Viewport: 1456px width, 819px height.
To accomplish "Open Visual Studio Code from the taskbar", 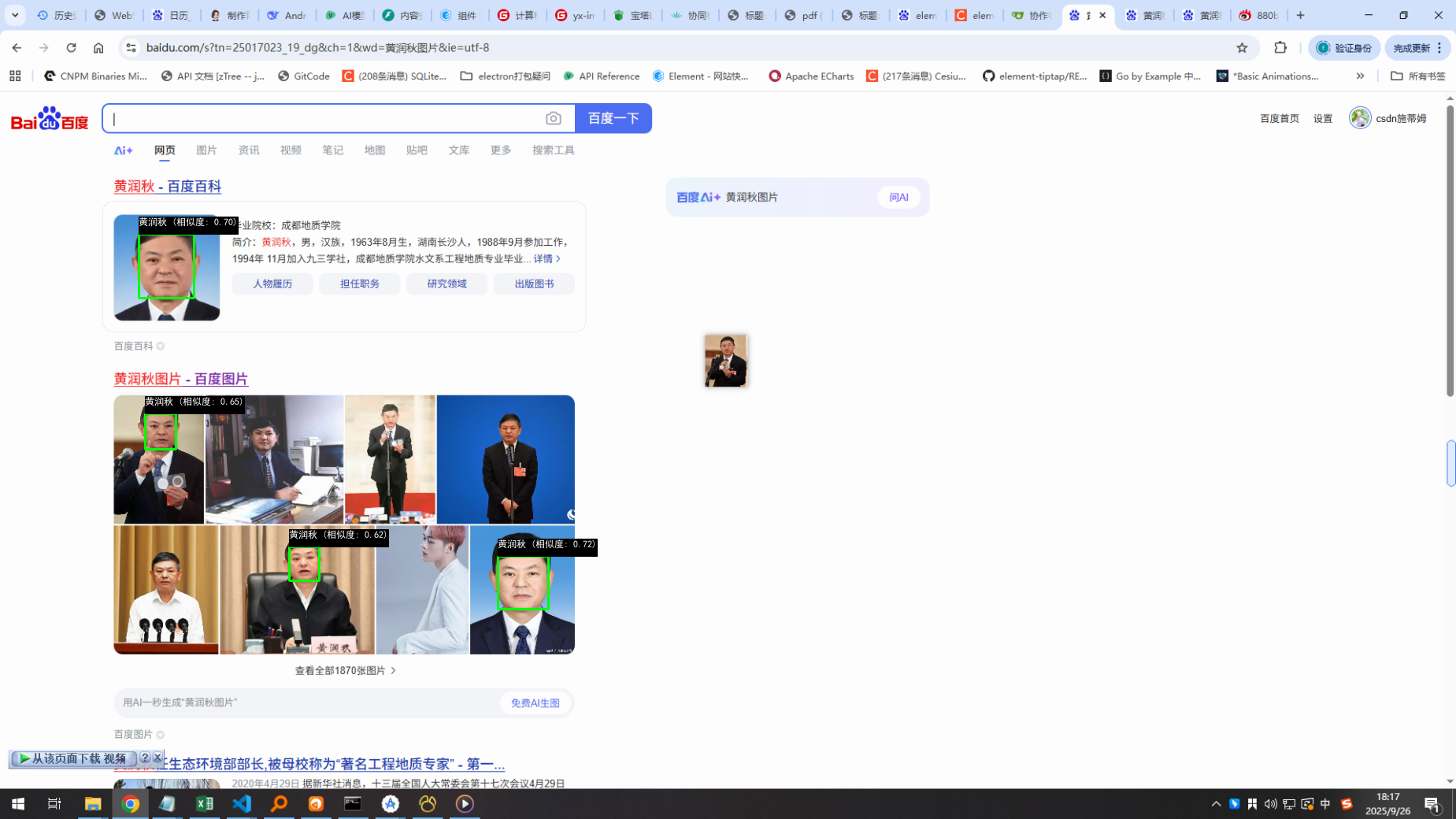I will click(242, 803).
